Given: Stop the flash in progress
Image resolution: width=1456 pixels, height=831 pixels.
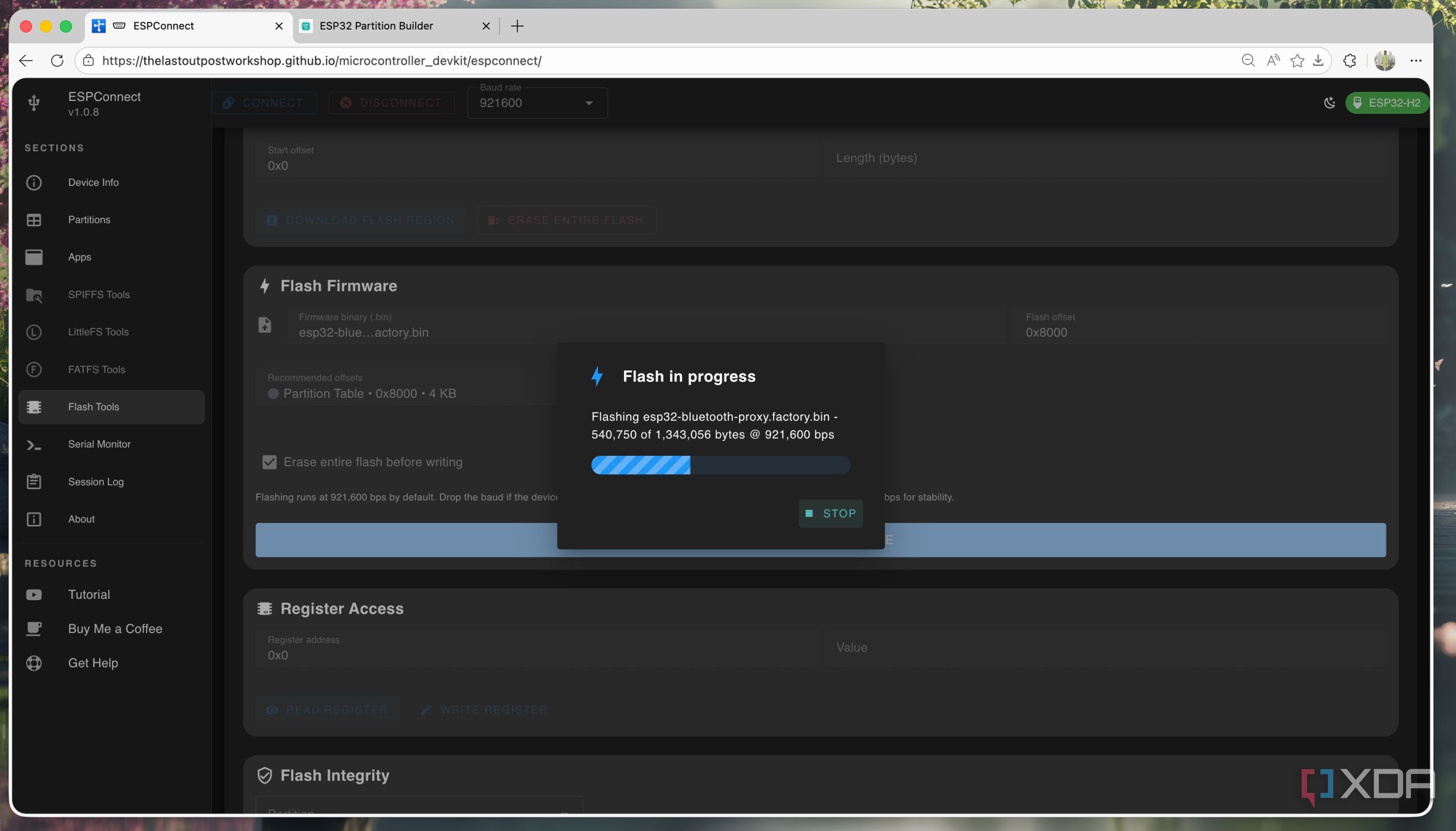Looking at the screenshot, I should 831,513.
